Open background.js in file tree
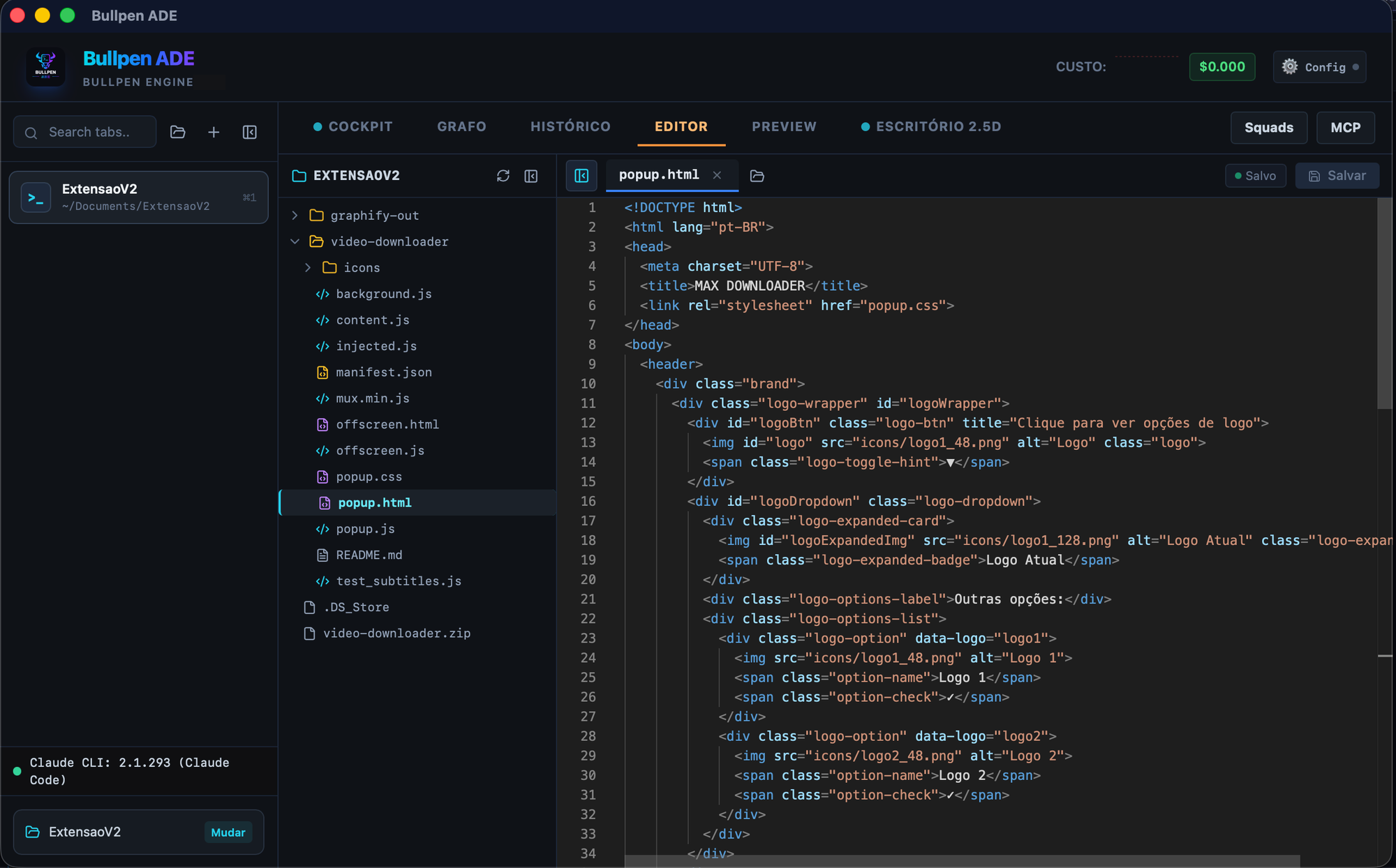The height and width of the screenshot is (868, 1396). [x=383, y=294]
